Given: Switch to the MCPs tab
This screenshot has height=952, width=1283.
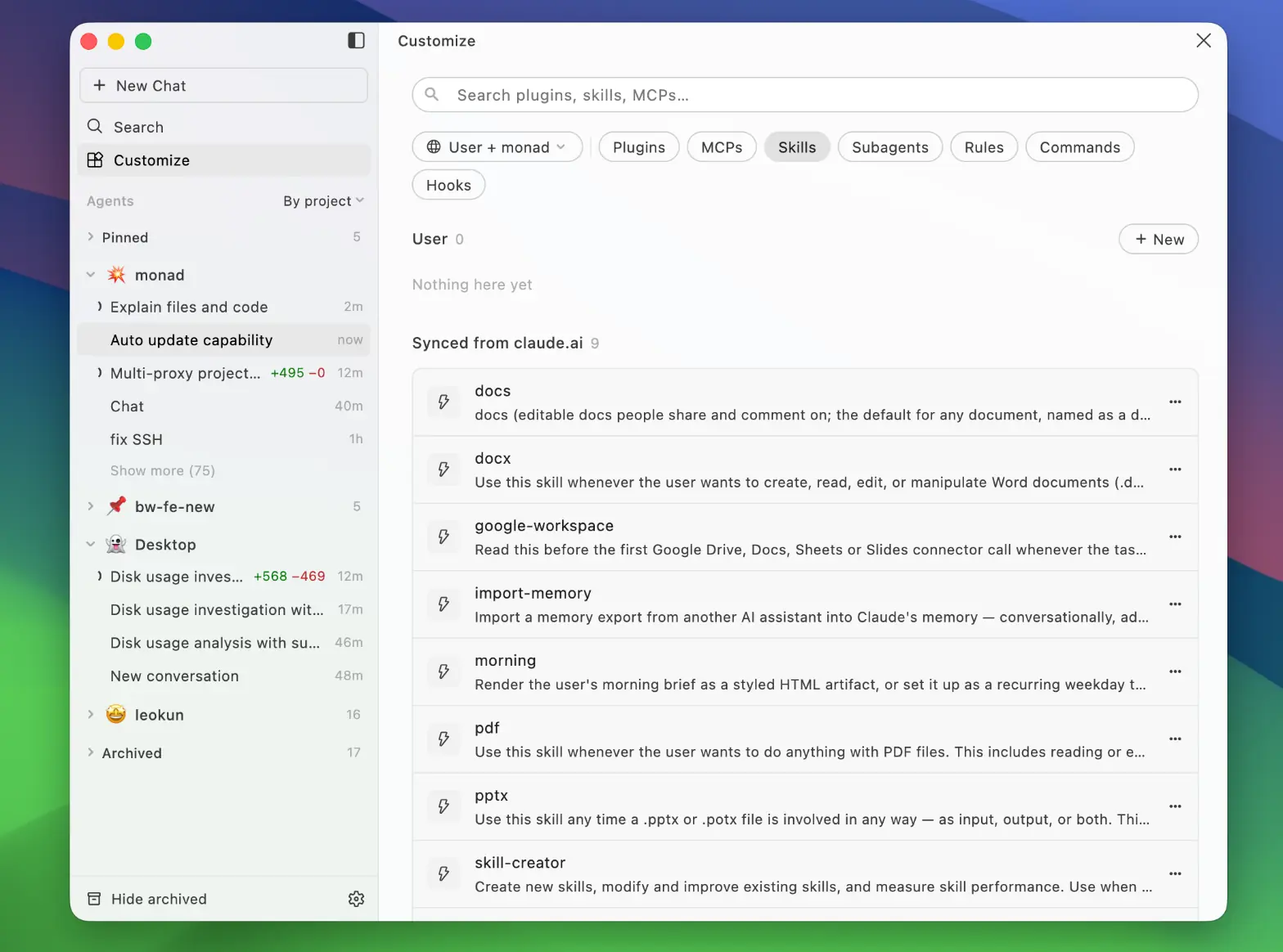Looking at the screenshot, I should tap(722, 147).
